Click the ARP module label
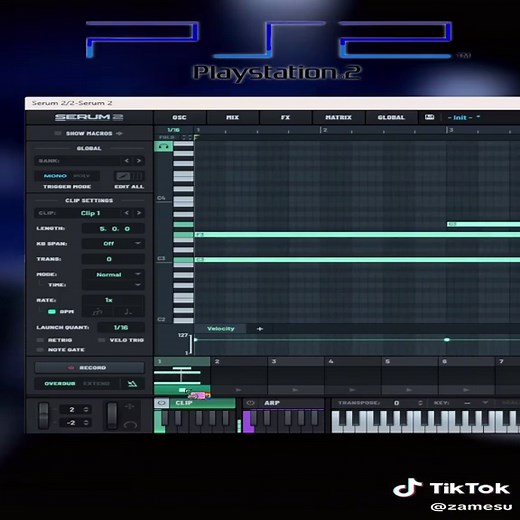The width and height of the screenshot is (520, 520). click(272, 403)
